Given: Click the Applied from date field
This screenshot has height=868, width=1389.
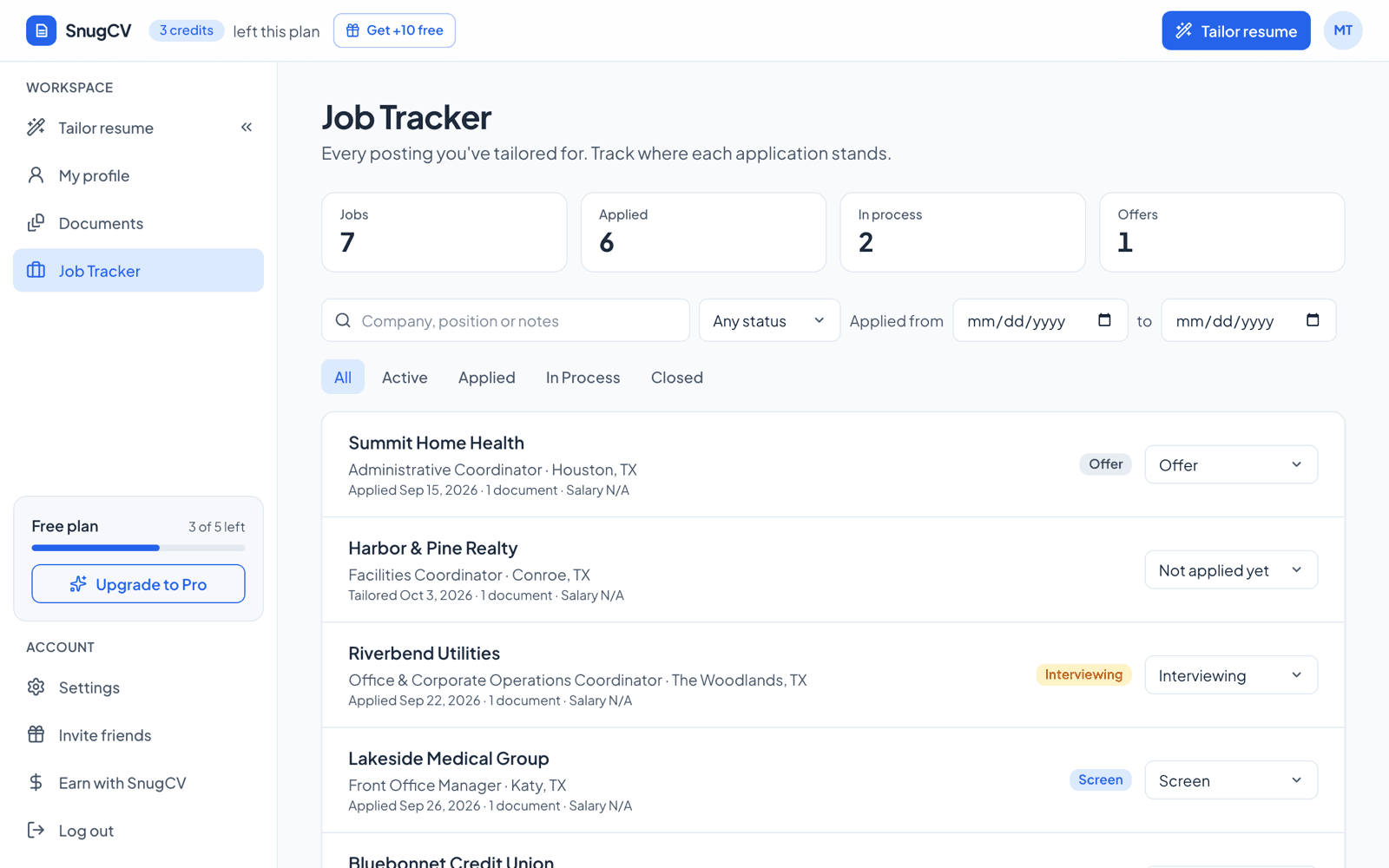Looking at the screenshot, I should (x=1040, y=320).
